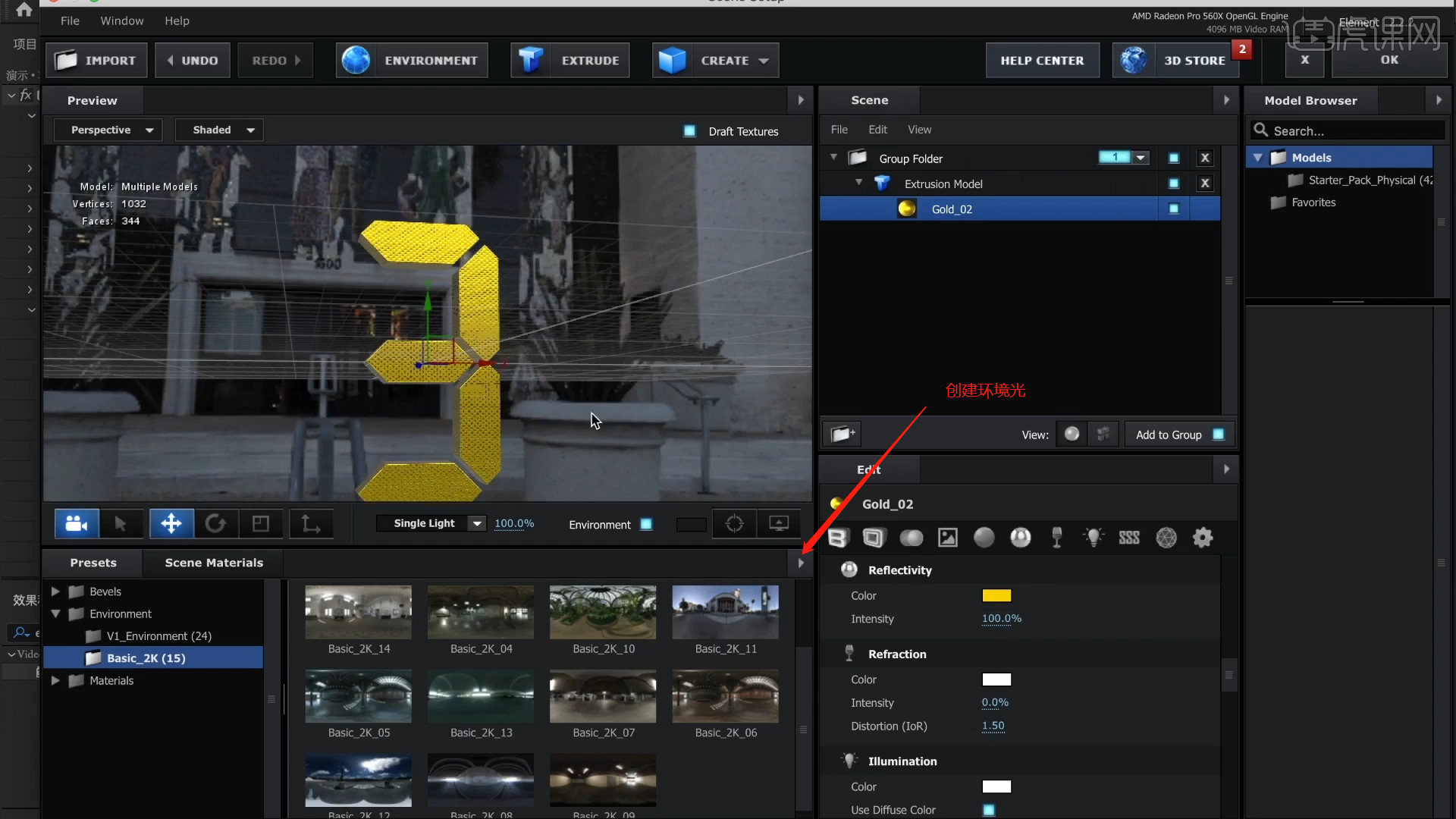Viewport: 1456px width, 819px height.
Task: Open the Textures image icon
Action: point(948,538)
